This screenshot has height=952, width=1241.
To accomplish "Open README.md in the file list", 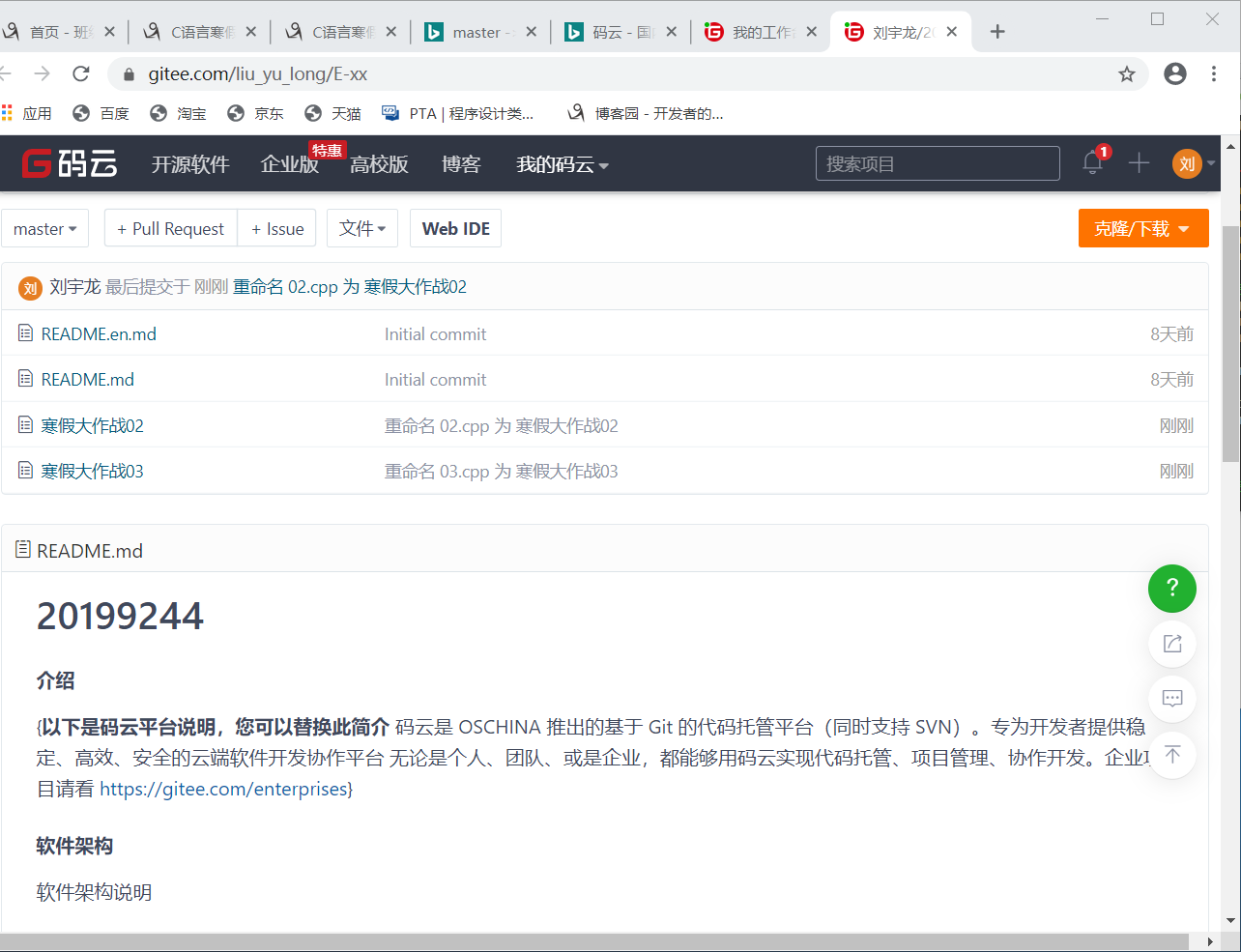I will pyautogui.click(x=88, y=379).
